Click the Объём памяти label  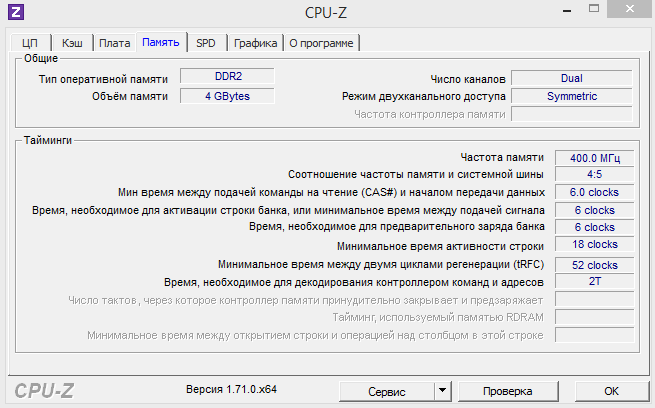point(130,96)
